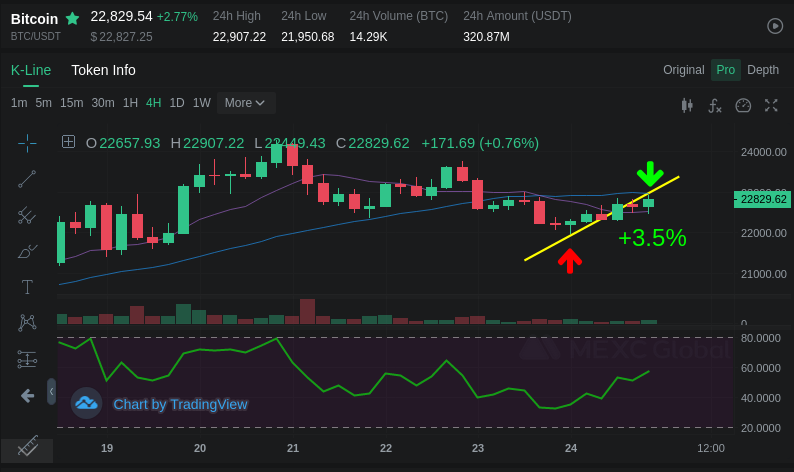
Task: Select the pitchfork drawing tool
Action: click(27, 215)
